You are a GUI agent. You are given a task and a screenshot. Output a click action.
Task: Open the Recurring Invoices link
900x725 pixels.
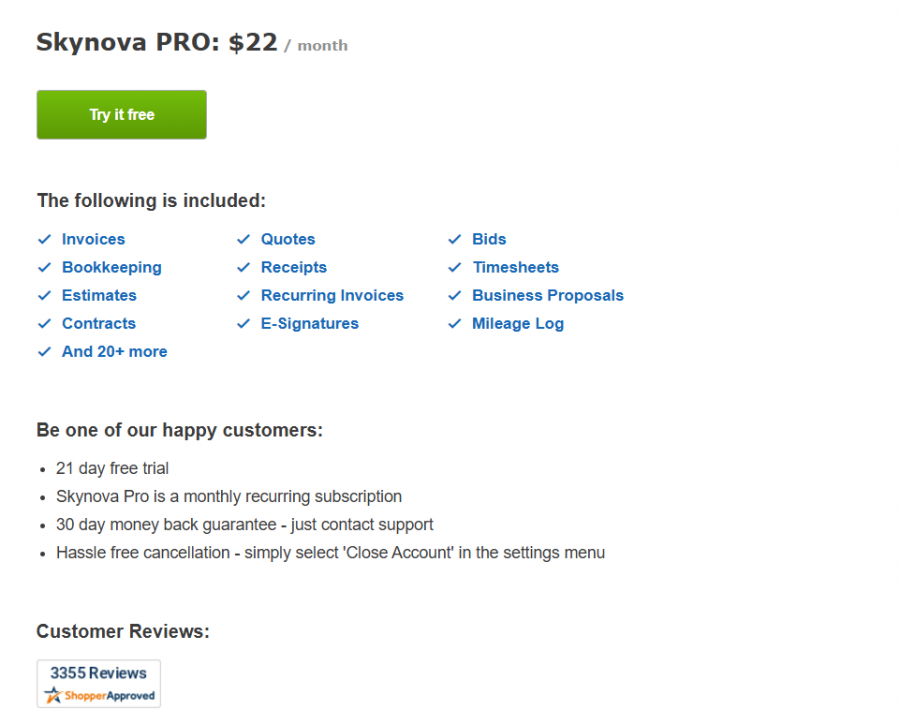tap(332, 295)
